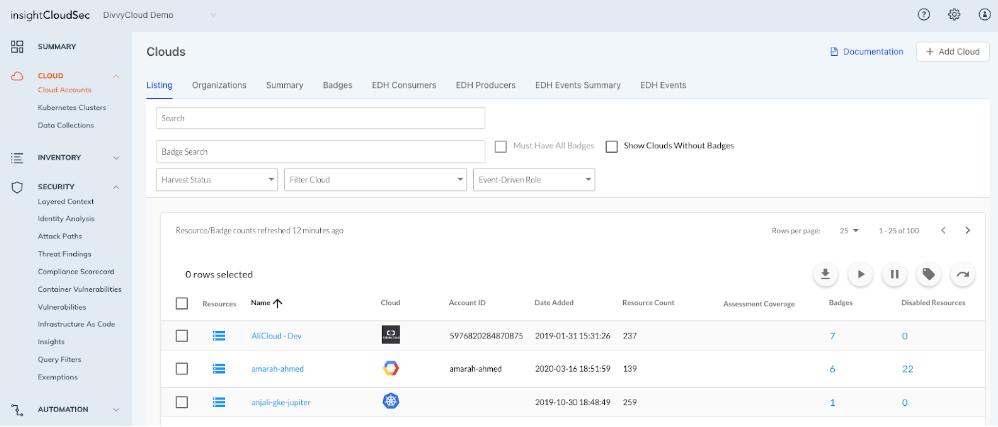
Task: Open the EDH Events Summary tab
Action: click(578, 85)
